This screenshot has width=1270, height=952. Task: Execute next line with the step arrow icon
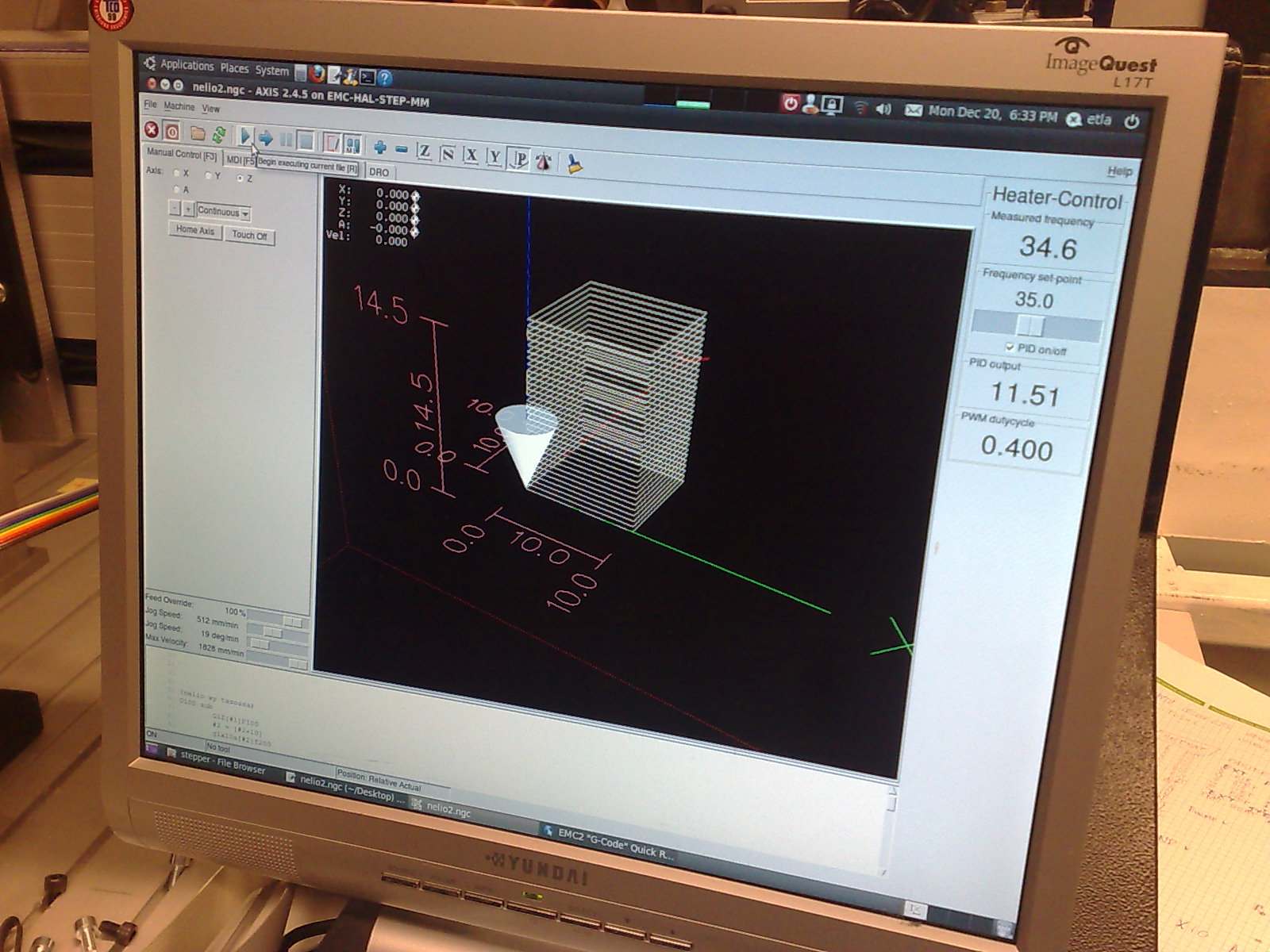click(x=266, y=139)
